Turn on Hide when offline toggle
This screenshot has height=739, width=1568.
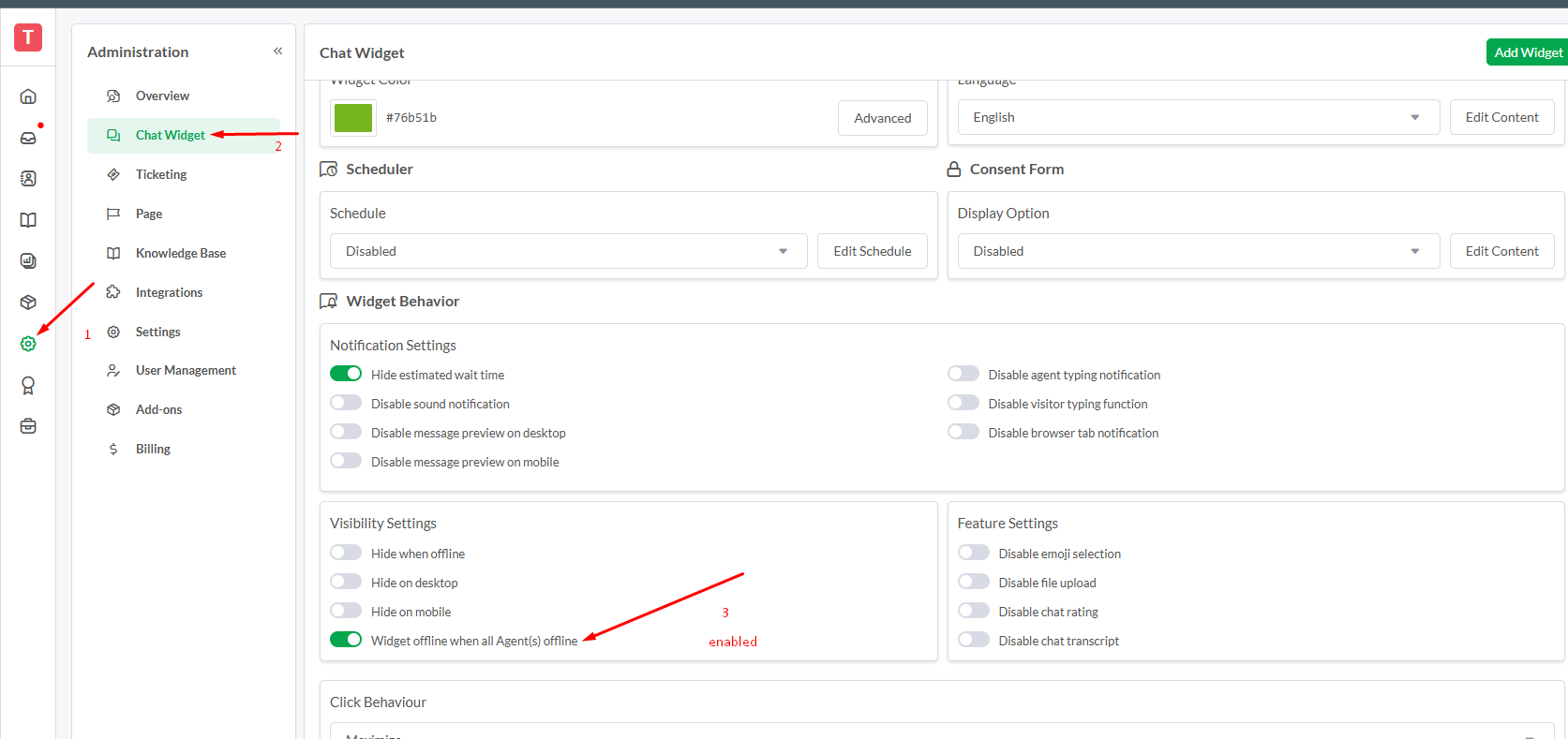click(346, 553)
